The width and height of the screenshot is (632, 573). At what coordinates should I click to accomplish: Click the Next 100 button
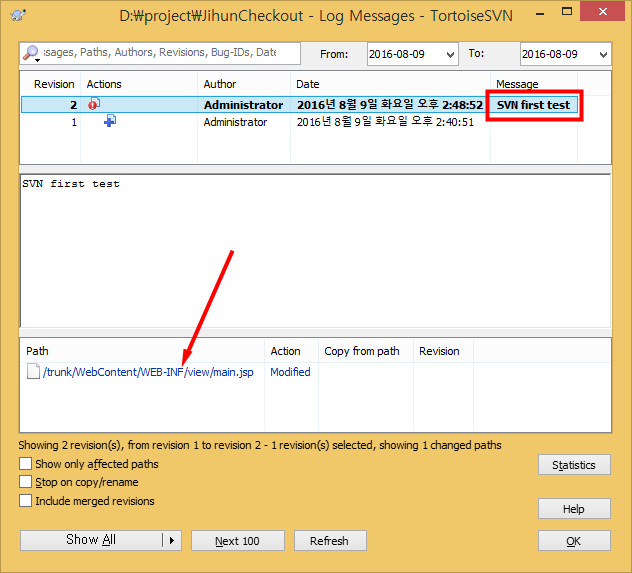coord(237,540)
